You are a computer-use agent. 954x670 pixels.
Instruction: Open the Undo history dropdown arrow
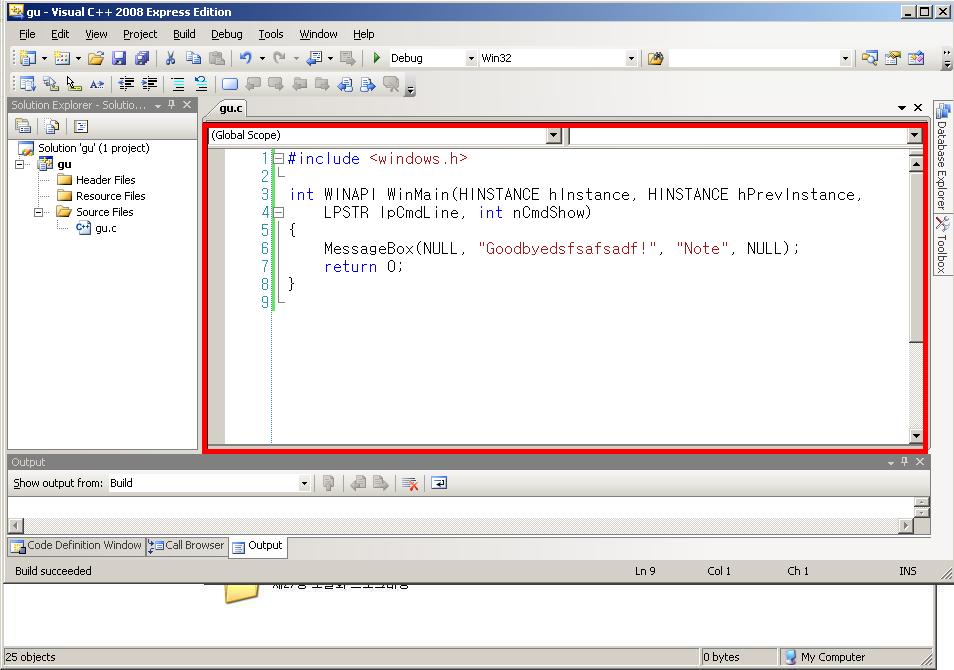click(x=262, y=58)
